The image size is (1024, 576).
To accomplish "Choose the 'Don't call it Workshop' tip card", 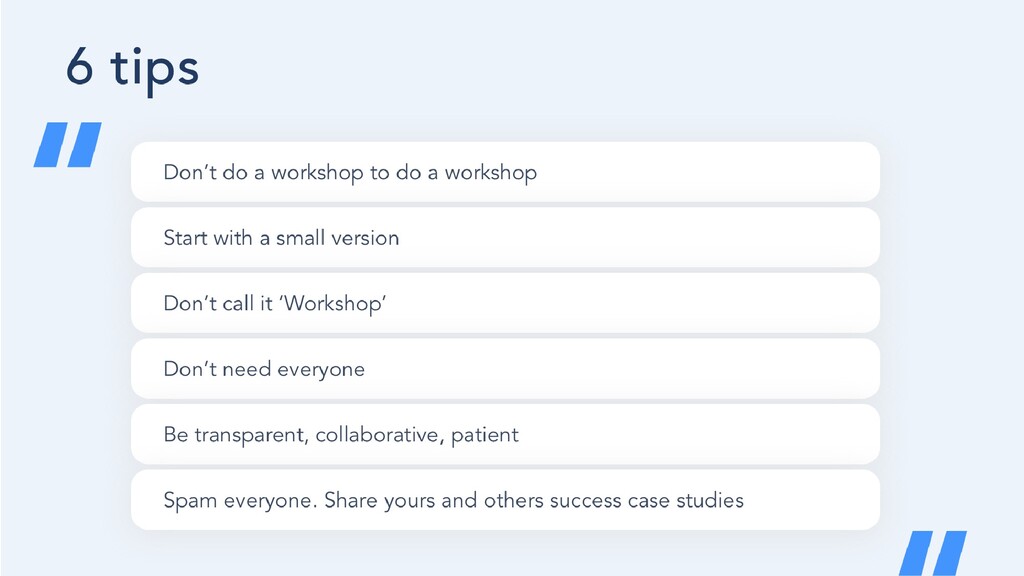I will click(505, 303).
